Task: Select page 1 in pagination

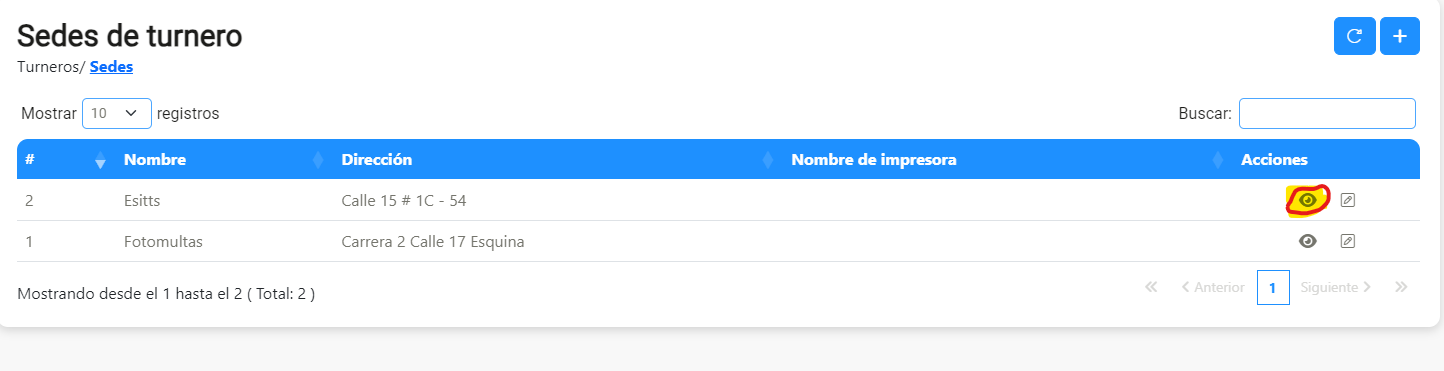Action: point(1273,287)
